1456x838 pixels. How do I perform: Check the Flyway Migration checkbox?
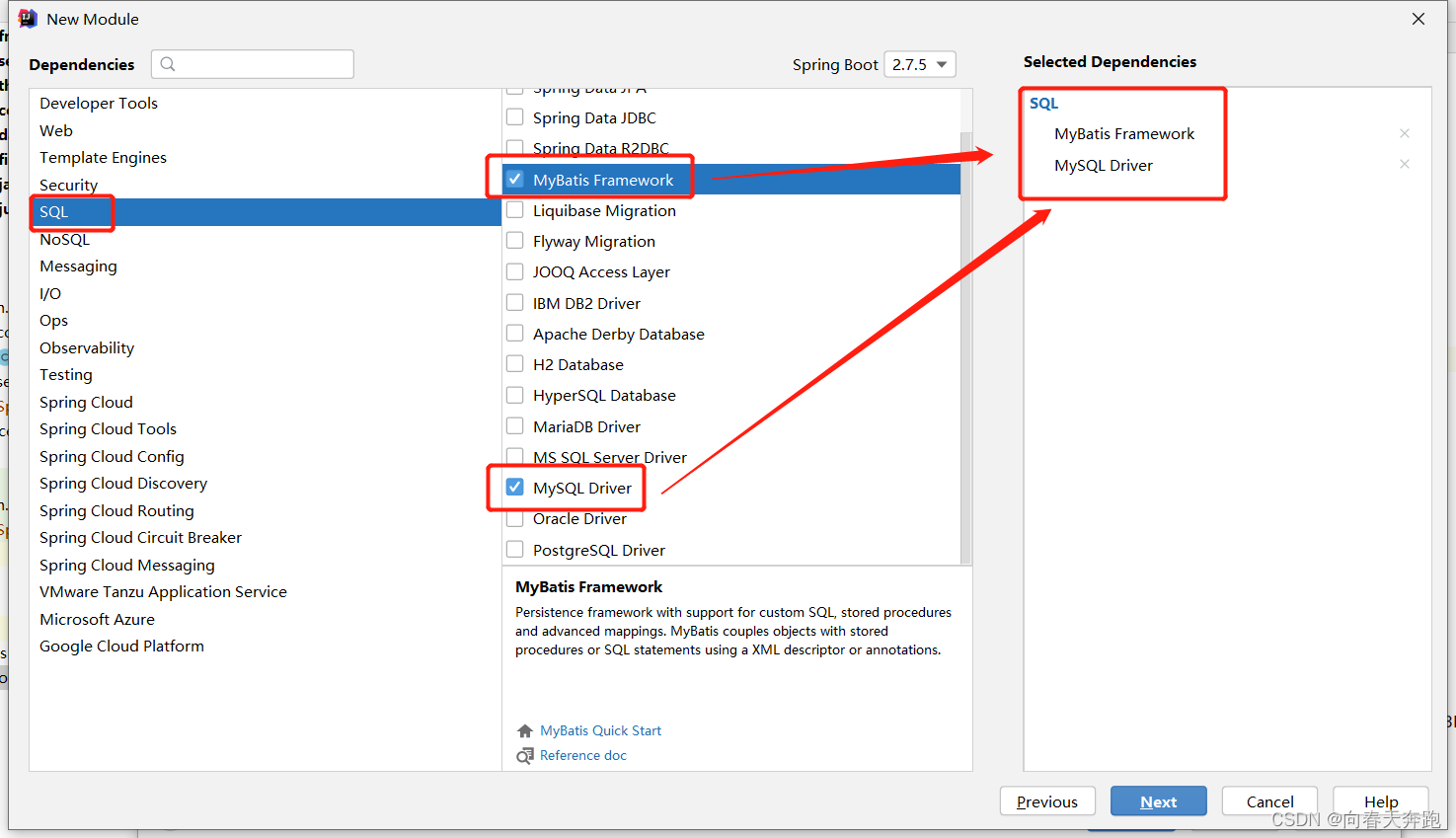coord(515,241)
